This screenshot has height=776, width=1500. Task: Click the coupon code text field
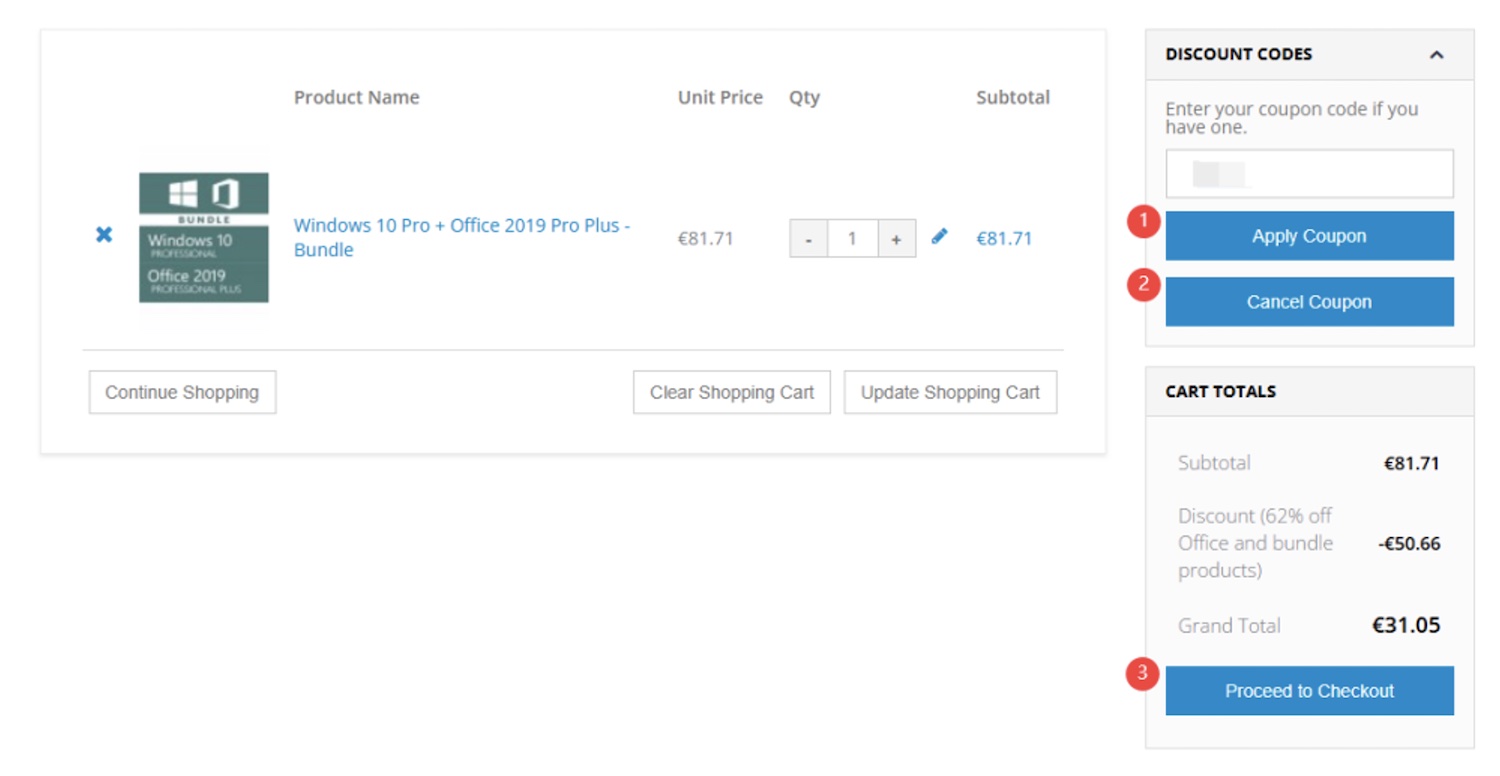pos(1308,174)
